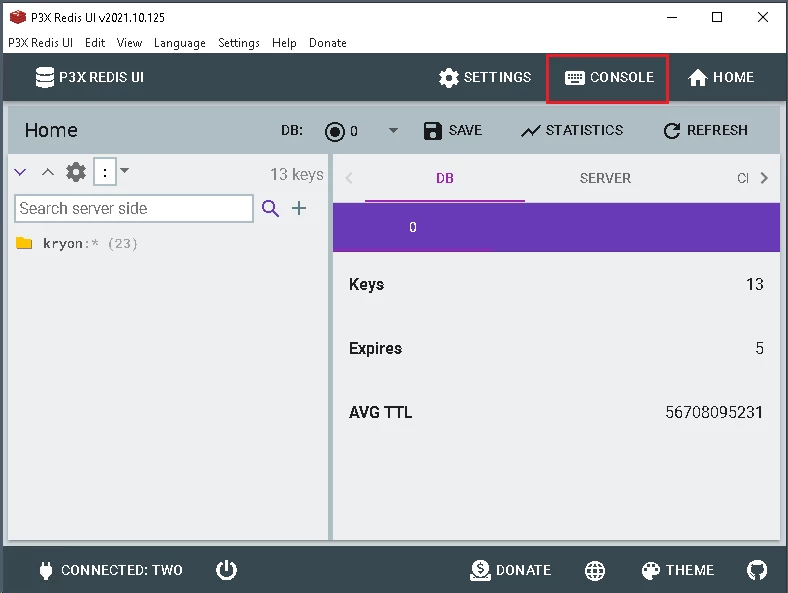Image resolution: width=788 pixels, height=593 pixels.
Task: Select the DB 0 radio indicator
Action: coord(335,132)
